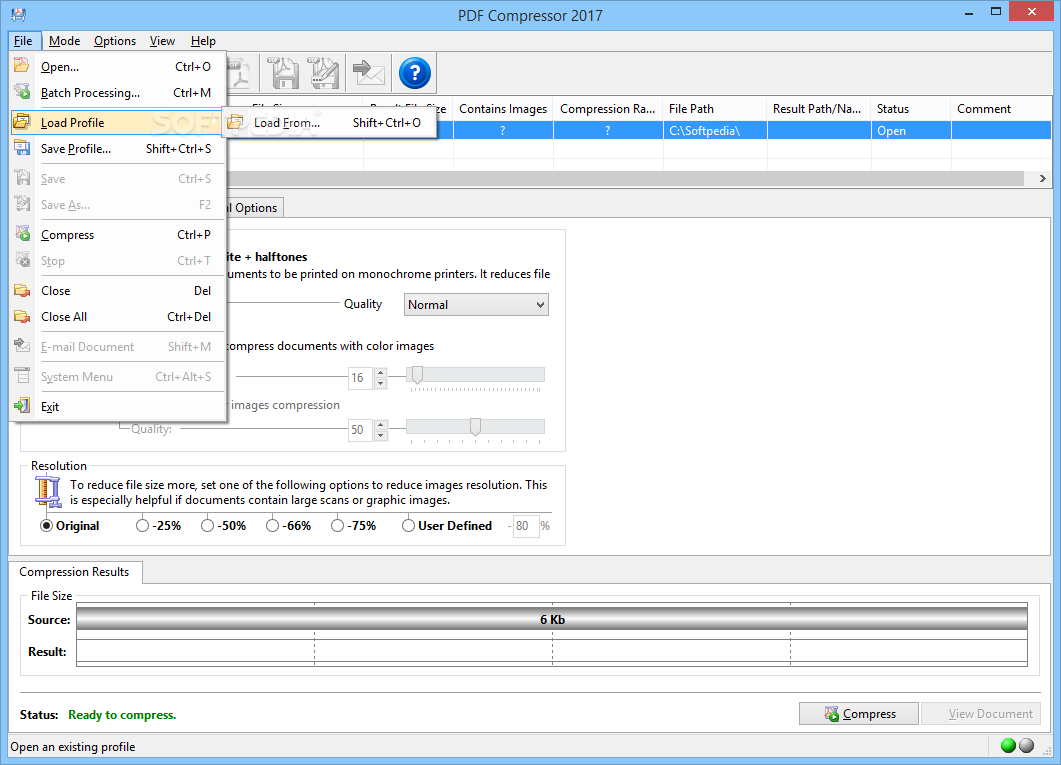Open the Mode menu

[64, 41]
